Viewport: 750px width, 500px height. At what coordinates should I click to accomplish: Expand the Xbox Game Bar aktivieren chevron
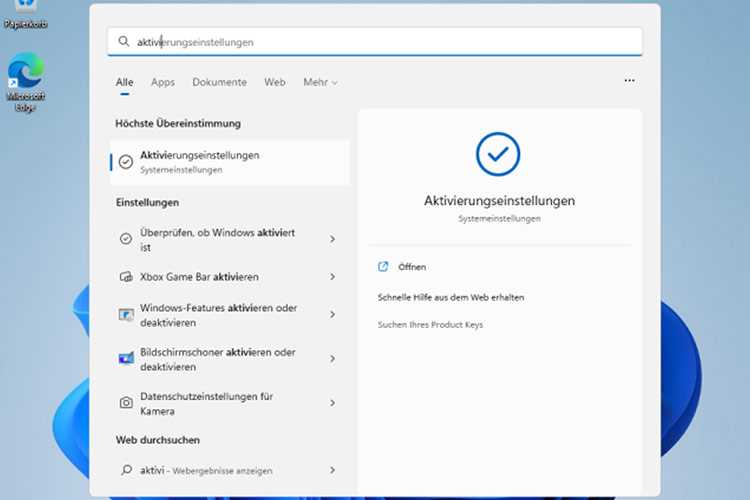click(x=332, y=277)
